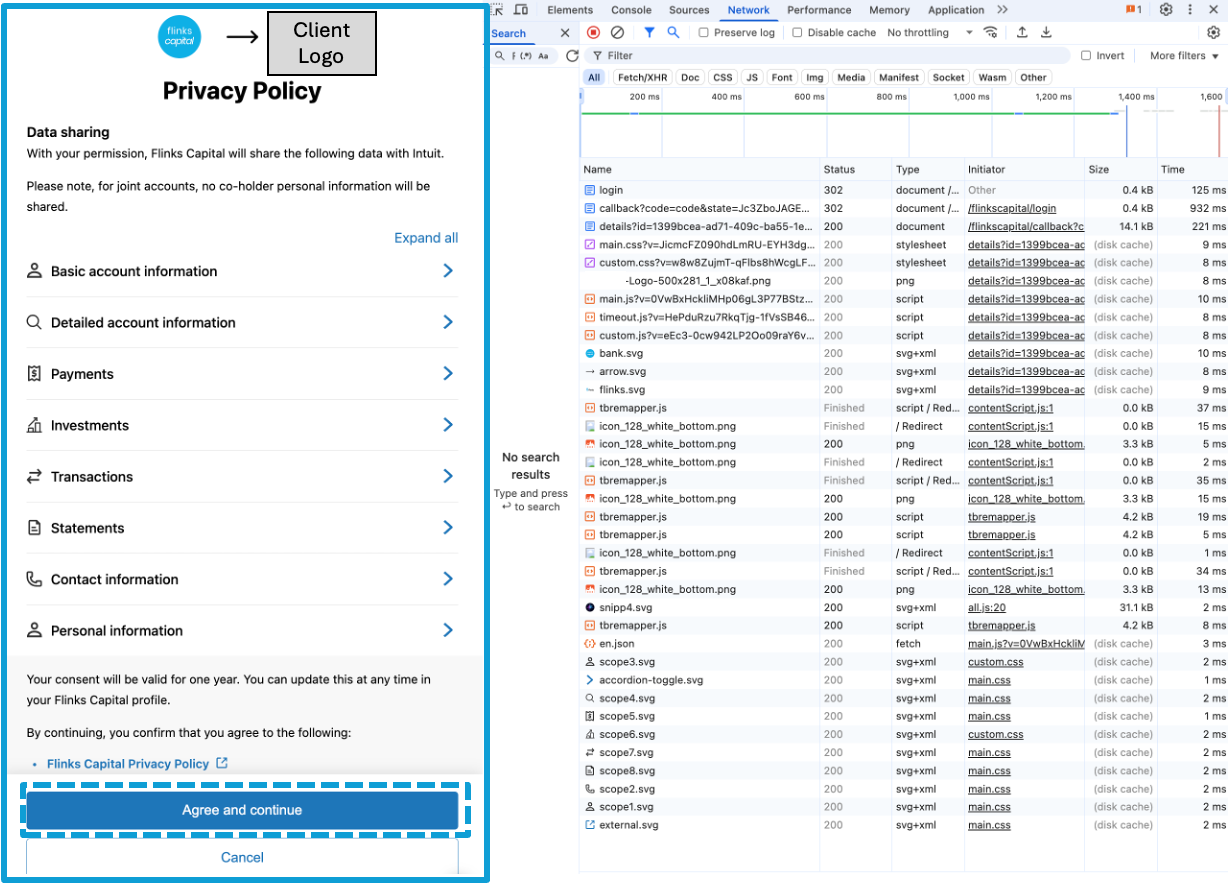Open the Performance tab

tap(819, 10)
